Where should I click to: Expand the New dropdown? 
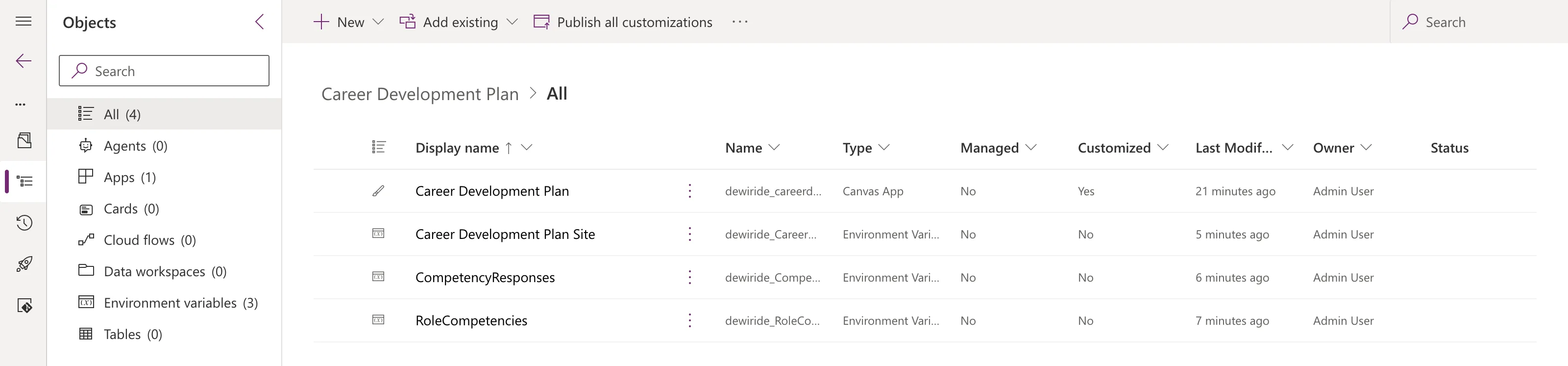pos(378,22)
